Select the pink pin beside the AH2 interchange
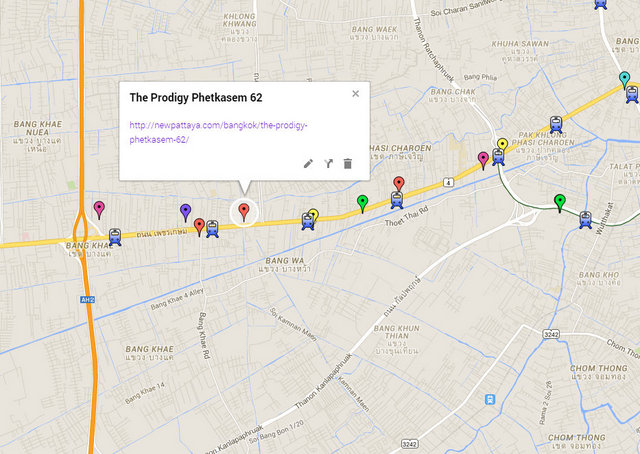Screen dimensions: 640x454 [99, 210]
